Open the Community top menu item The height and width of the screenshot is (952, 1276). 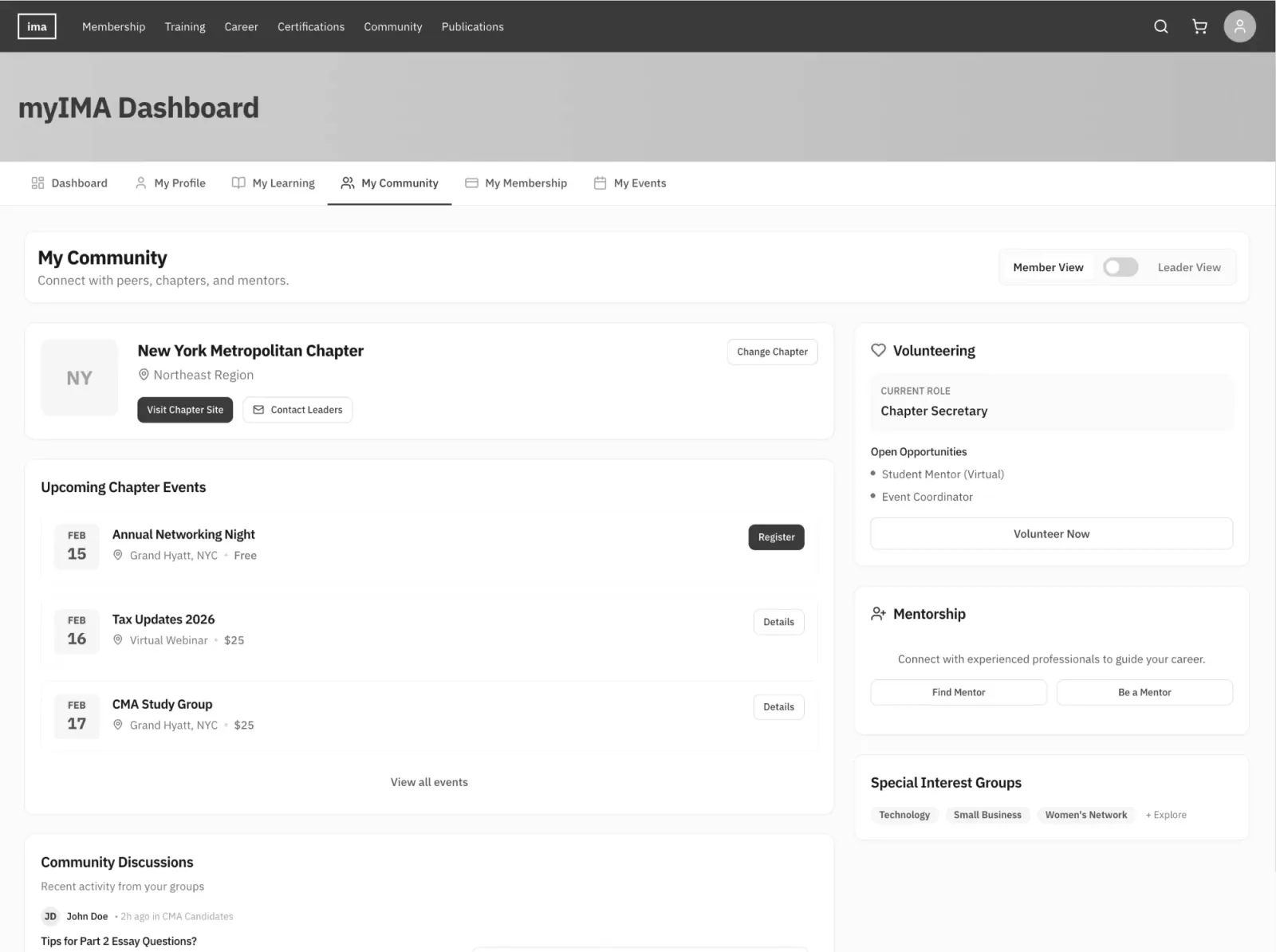coord(393,26)
